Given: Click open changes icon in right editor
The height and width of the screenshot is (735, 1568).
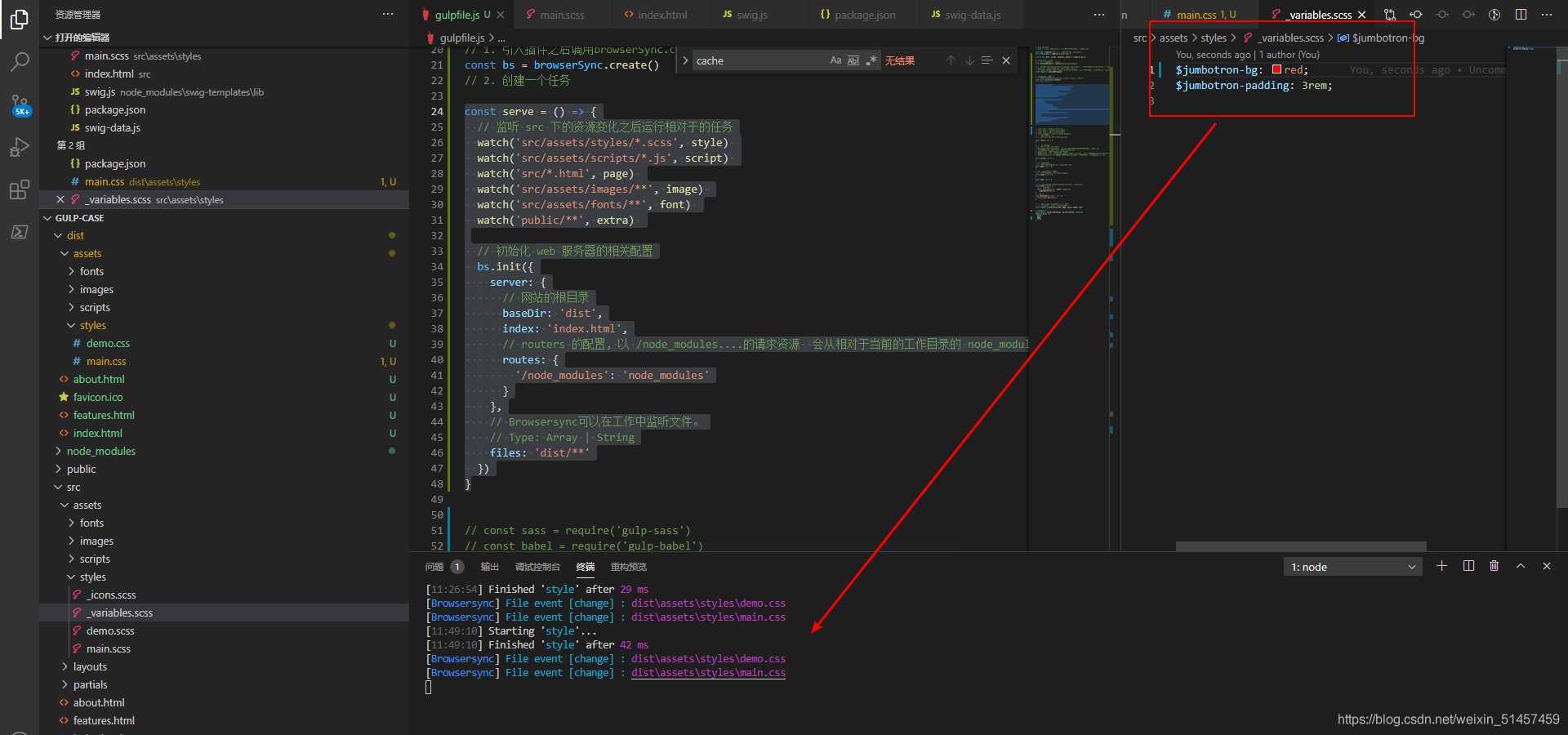Looking at the screenshot, I should (1390, 15).
